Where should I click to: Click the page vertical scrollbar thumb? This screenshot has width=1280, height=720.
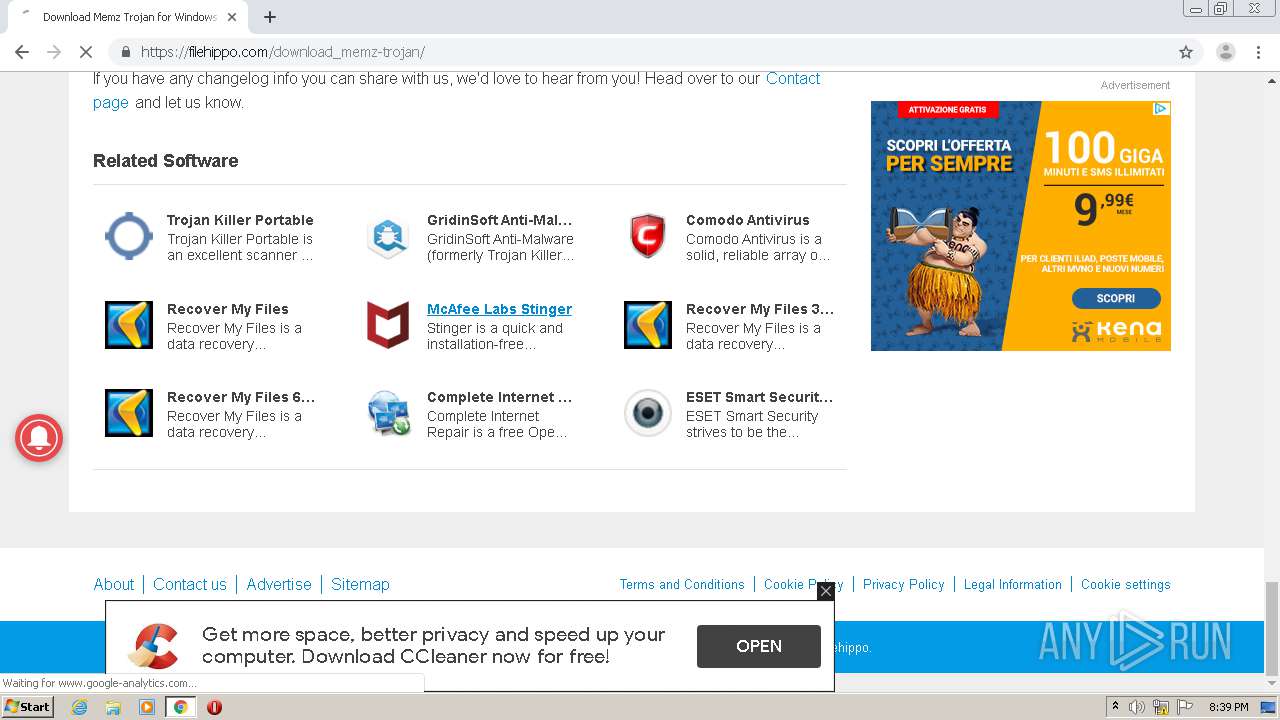[1272, 628]
